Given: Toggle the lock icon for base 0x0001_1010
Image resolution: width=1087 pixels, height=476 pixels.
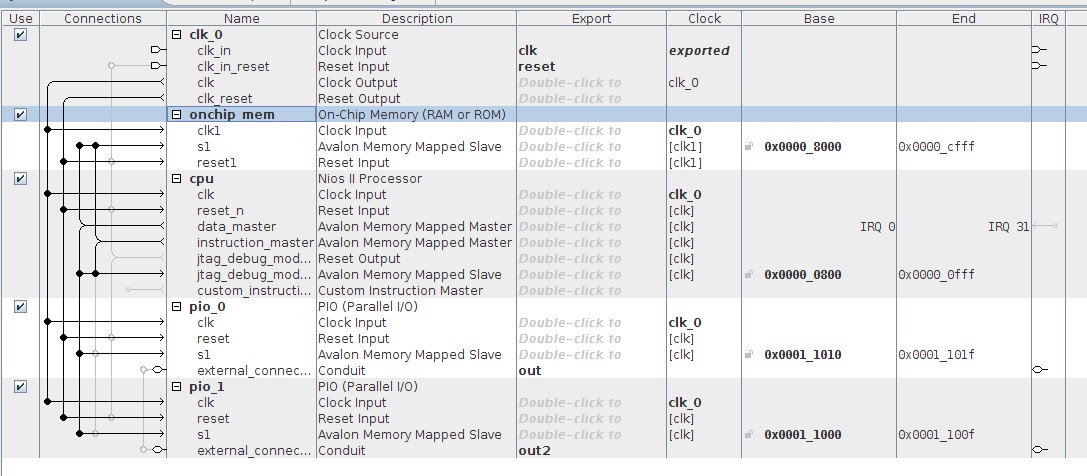Looking at the screenshot, I should tap(749, 355).
